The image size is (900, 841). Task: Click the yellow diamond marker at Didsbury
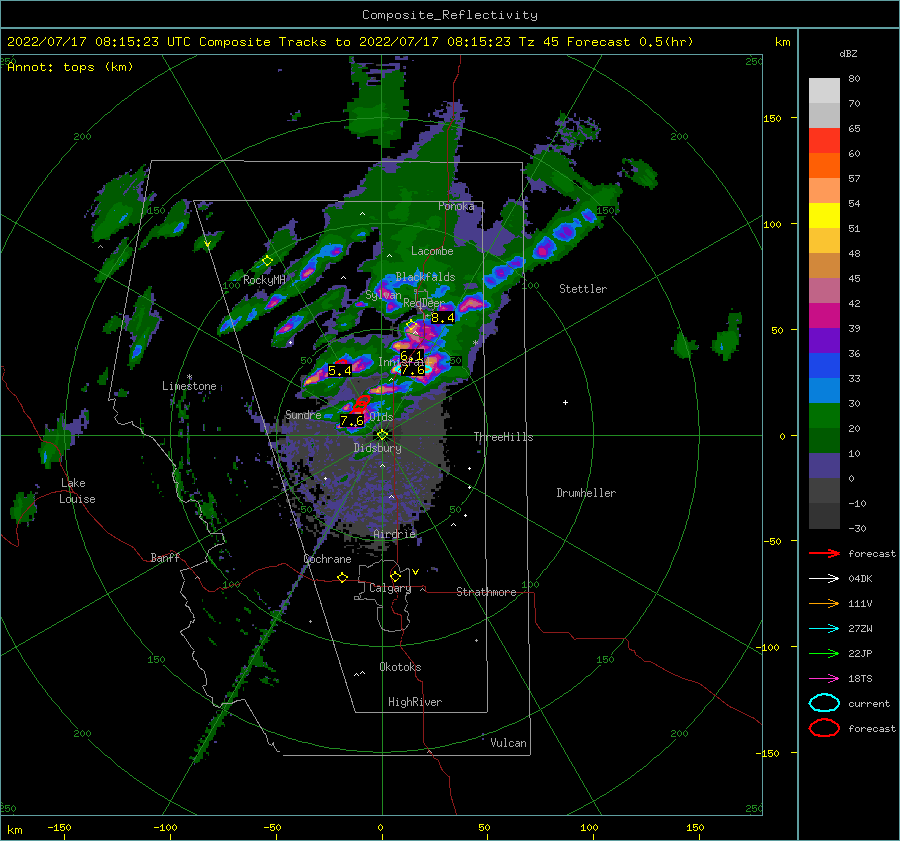382,435
